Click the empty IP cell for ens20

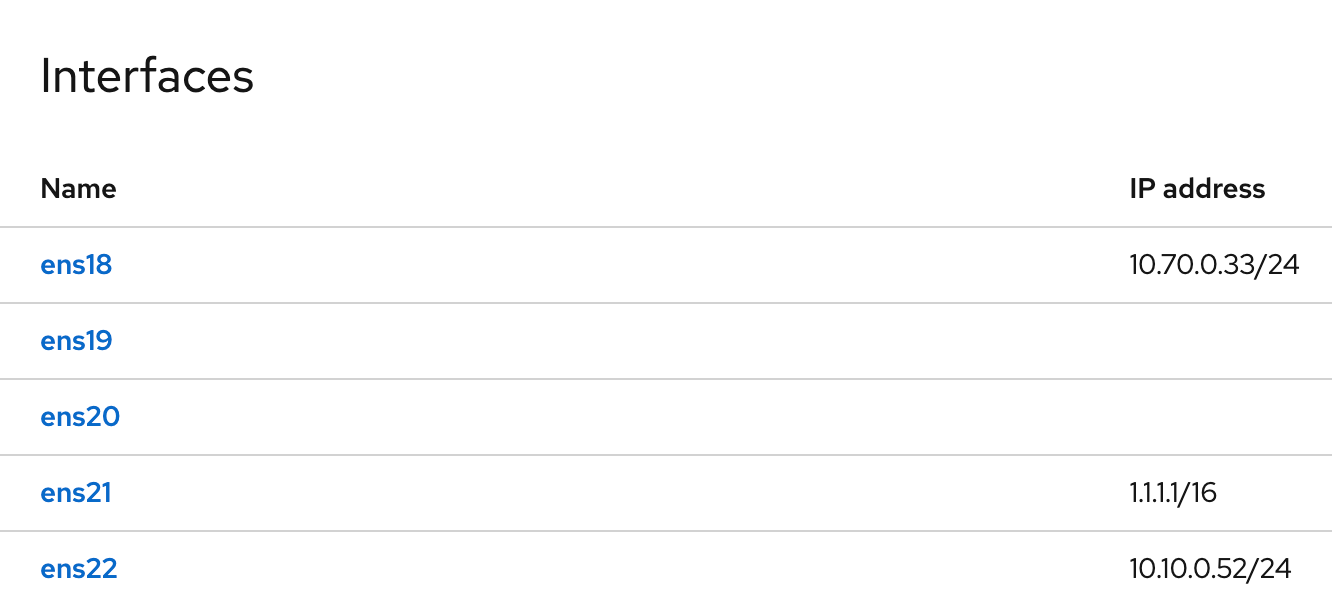point(1218,417)
